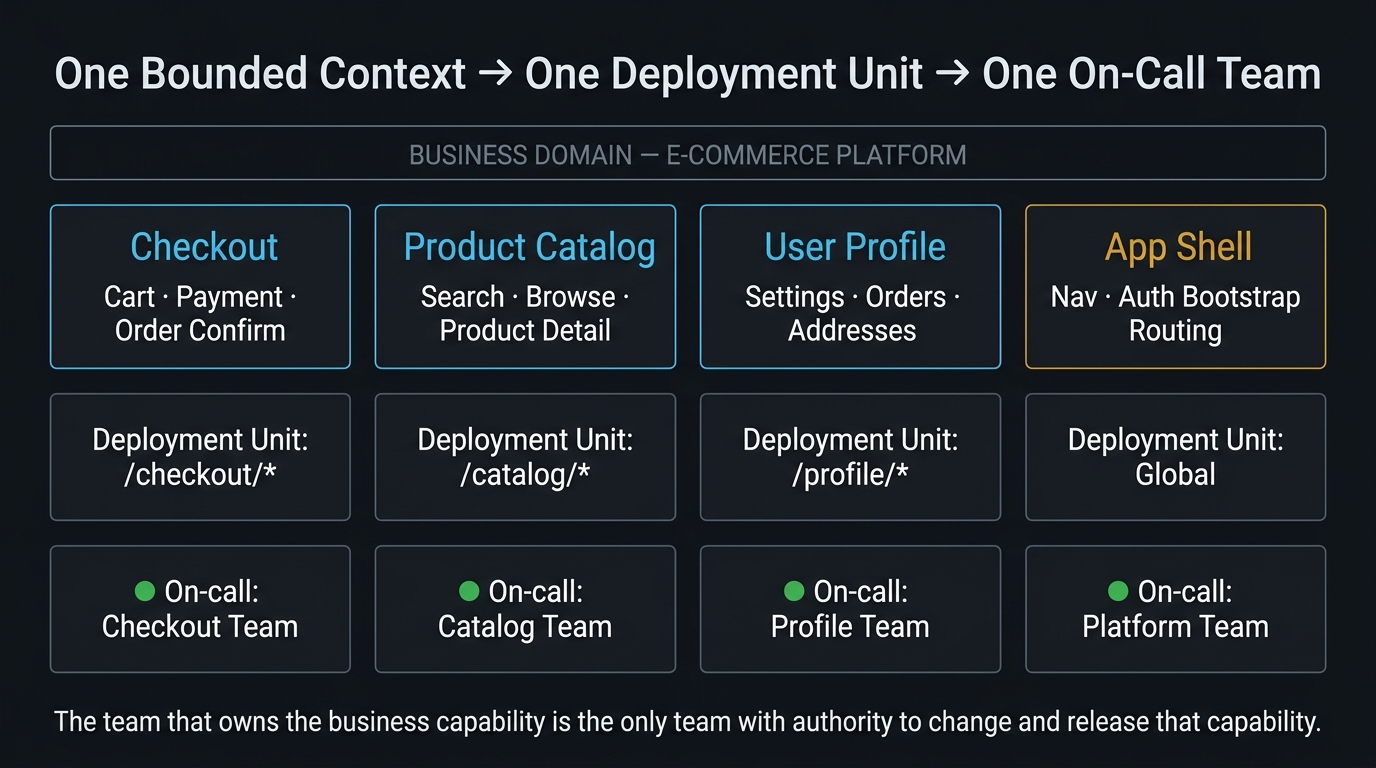
Task: Click the 'On-call: Profile Team' label
Action: coord(850,609)
